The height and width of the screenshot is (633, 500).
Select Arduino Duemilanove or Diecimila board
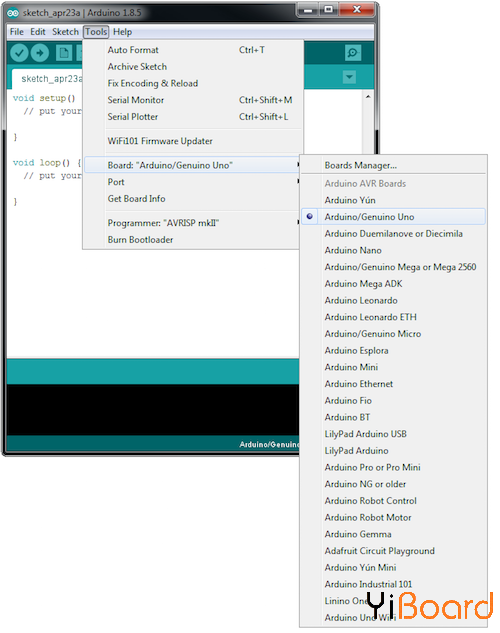click(393, 234)
